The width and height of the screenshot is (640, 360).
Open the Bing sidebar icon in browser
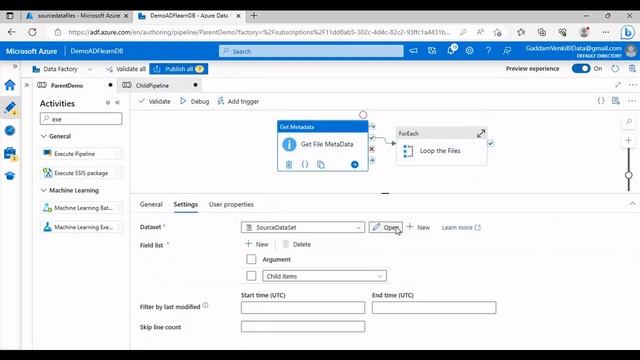pyautogui.click(x=627, y=32)
